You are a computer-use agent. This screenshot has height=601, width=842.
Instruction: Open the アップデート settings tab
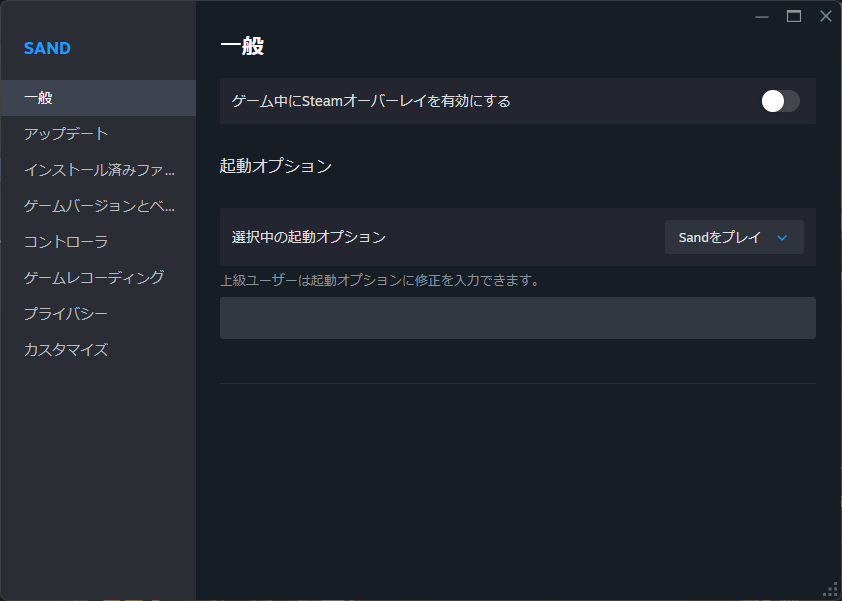(x=98, y=134)
